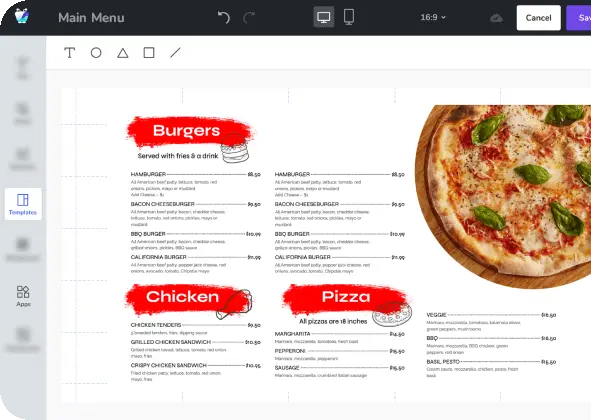Select the Triangle shape tool
This screenshot has height=420, width=591.
click(x=122, y=53)
